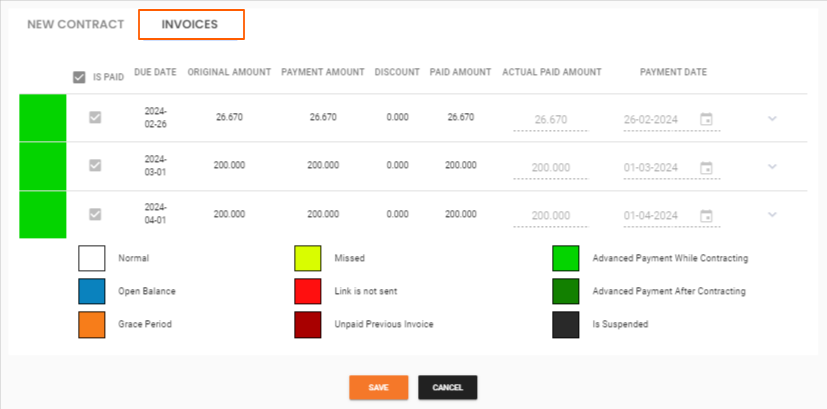
Task: Toggle paid checkbox for 2024-04-01 invoice
Action: click(95, 213)
